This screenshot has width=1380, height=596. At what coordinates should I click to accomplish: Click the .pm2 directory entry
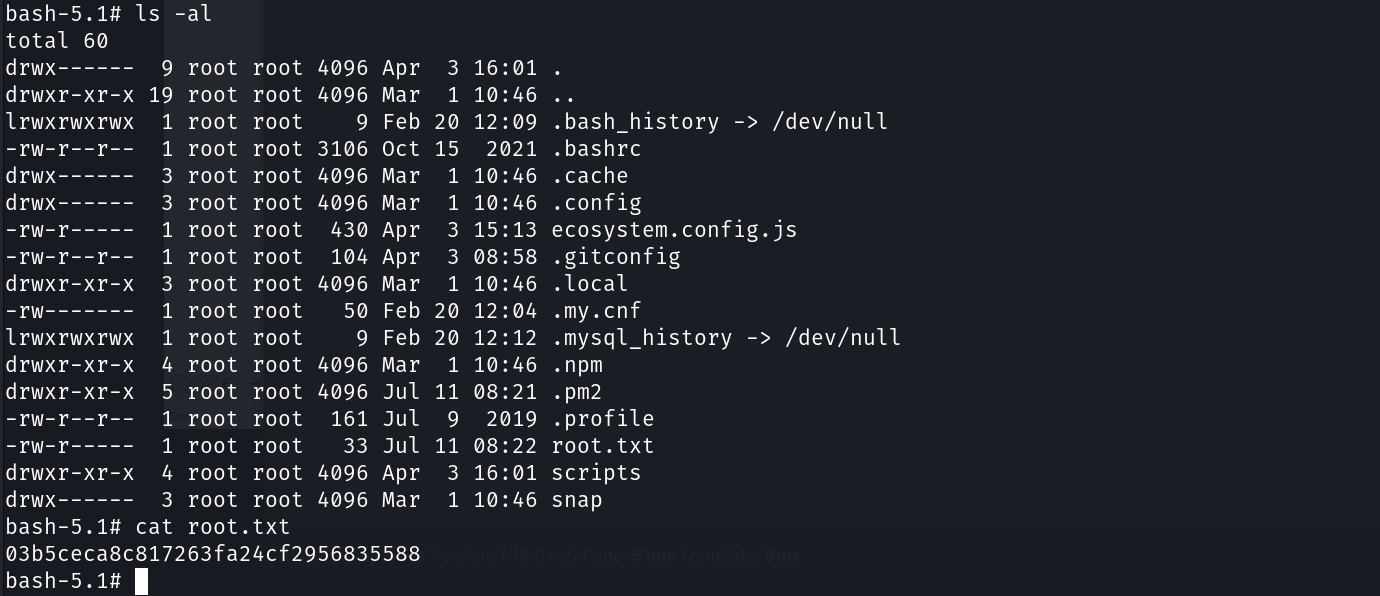tap(577, 392)
